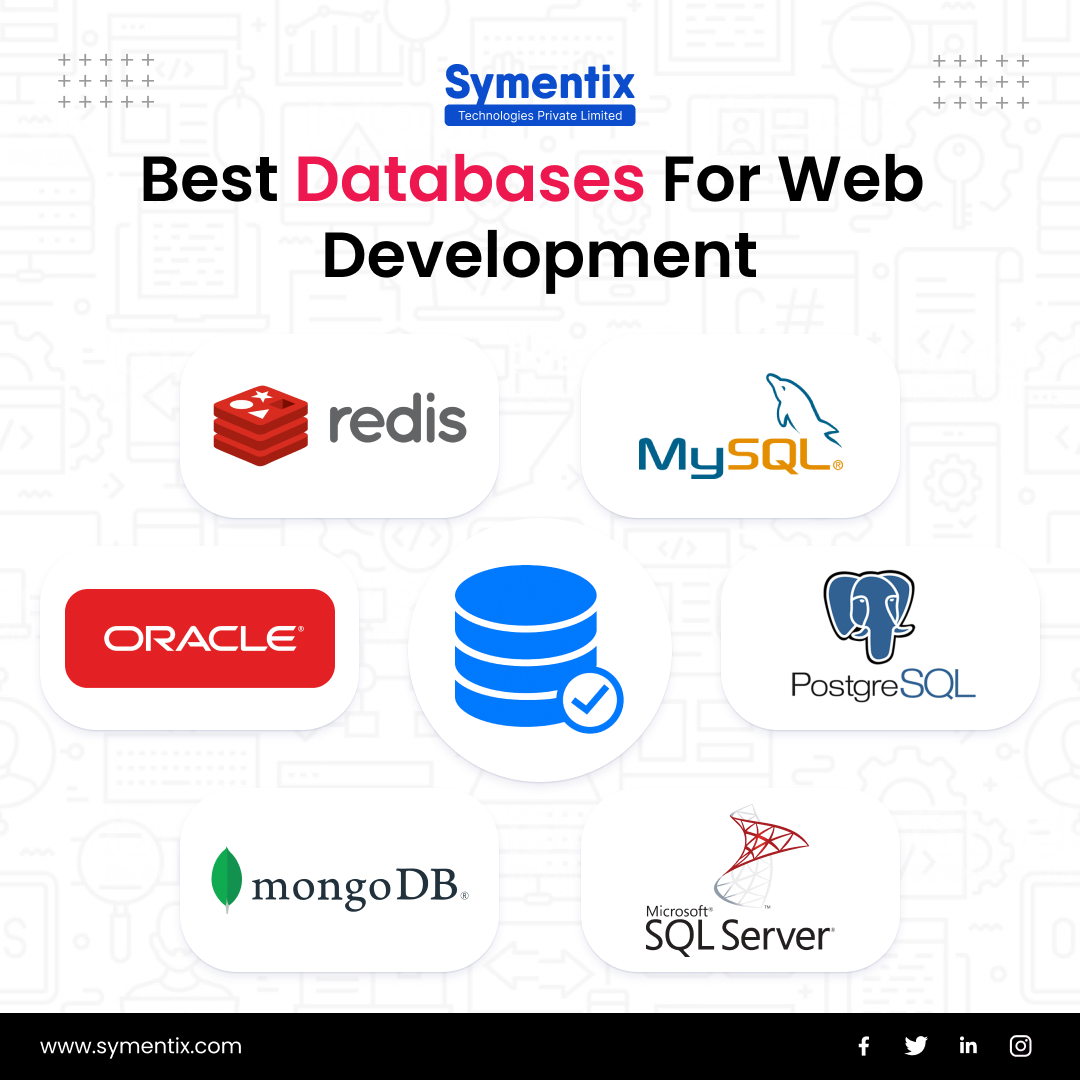Image resolution: width=1080 pixels, height=1080 pixels.
Task: Open the Twitter bird icon in the footer
Action: coord(915,1046)
